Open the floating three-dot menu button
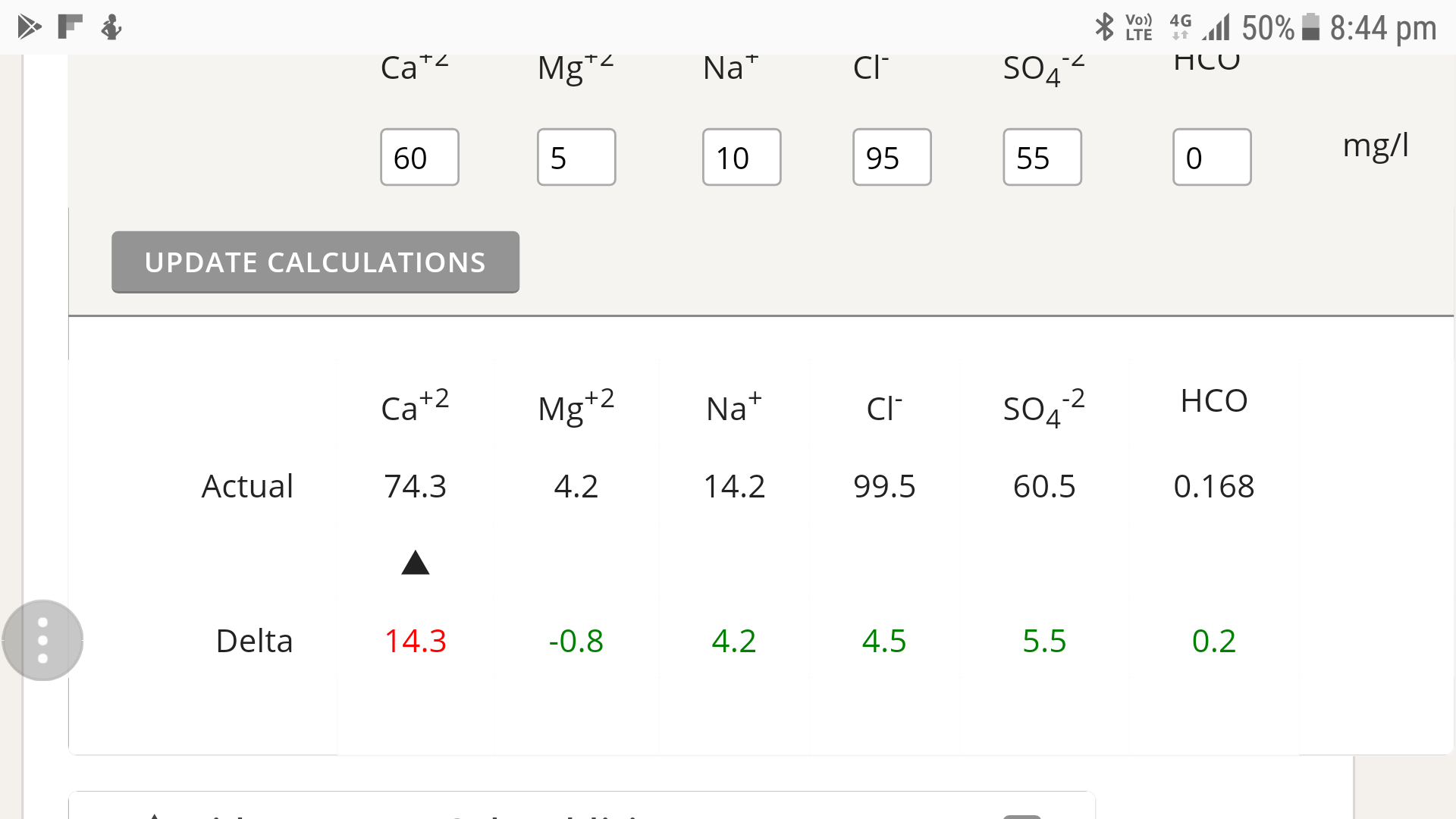1456x819 pixels. click(x=42, y=640)
